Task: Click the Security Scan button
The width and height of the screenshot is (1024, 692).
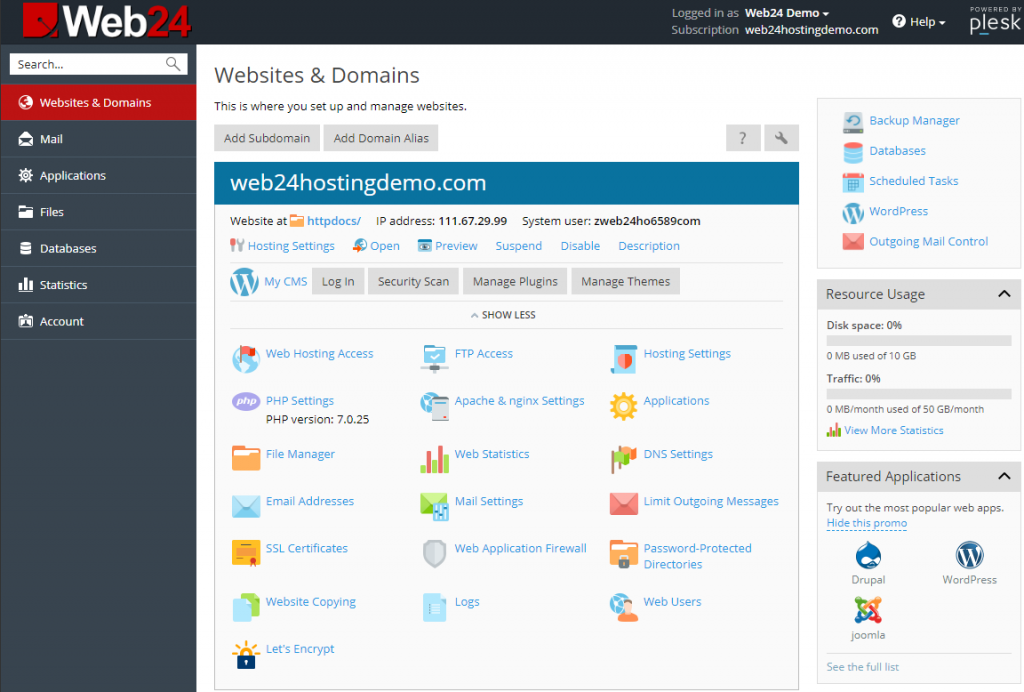Action: point(413,281)
